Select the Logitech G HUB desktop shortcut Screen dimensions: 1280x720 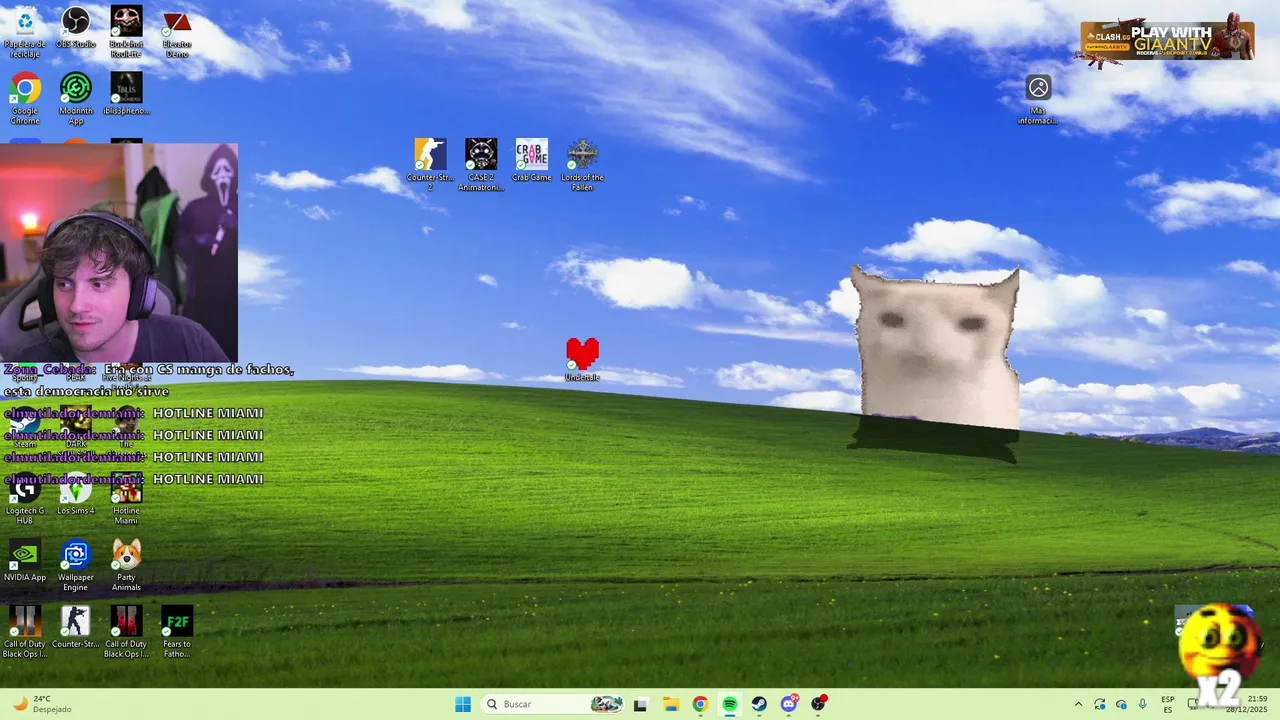point(25,500)
